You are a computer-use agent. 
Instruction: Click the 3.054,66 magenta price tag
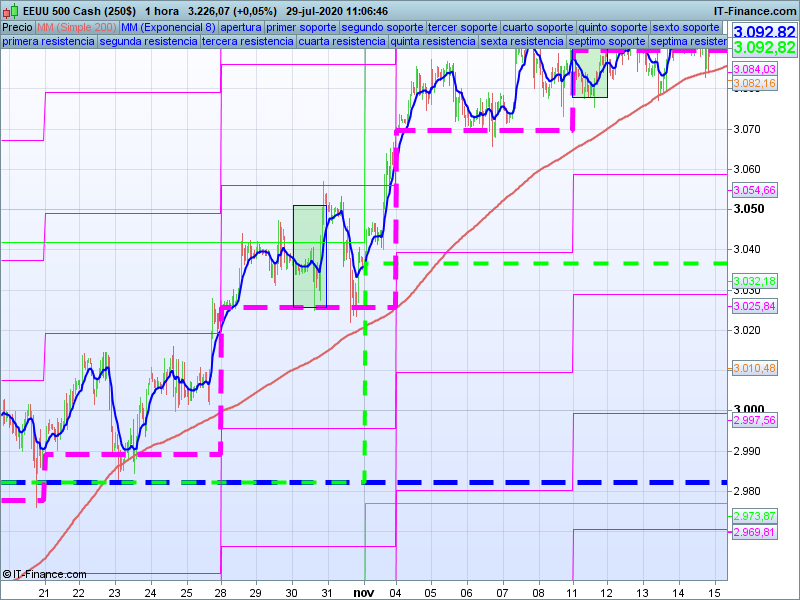[x=754, y=190]
